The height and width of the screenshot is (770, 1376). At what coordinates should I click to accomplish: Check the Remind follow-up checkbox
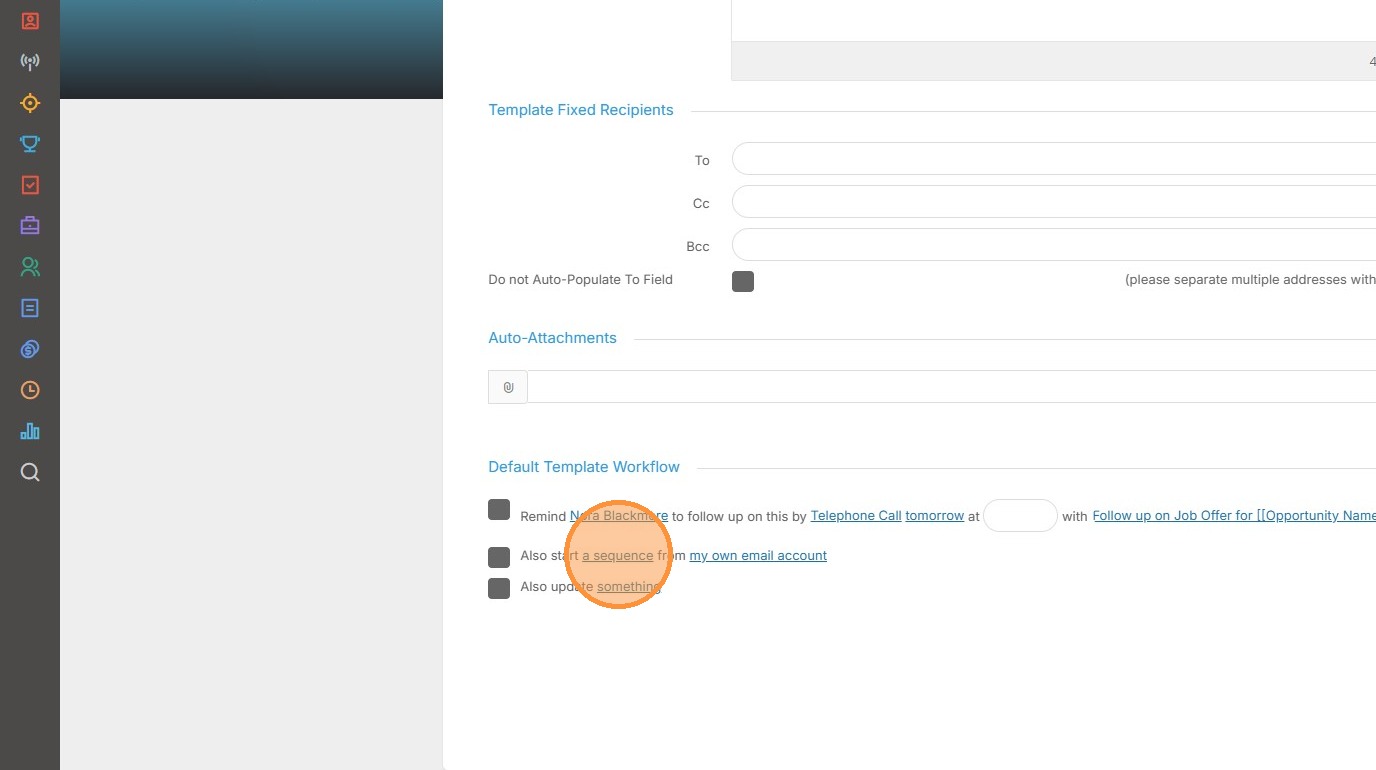[499, 510]
